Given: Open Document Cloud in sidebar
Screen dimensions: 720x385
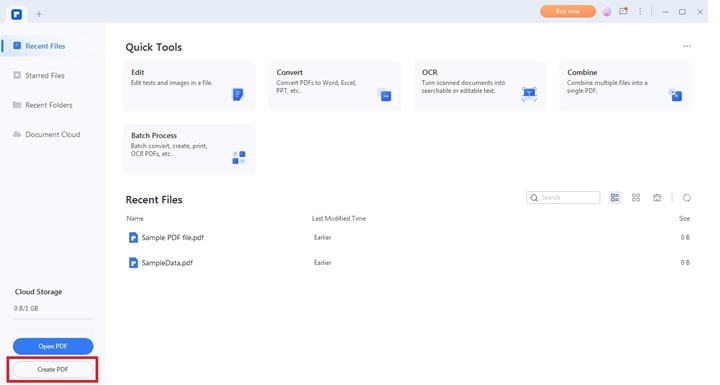Looking at the screenshot, I should (52, 134).
